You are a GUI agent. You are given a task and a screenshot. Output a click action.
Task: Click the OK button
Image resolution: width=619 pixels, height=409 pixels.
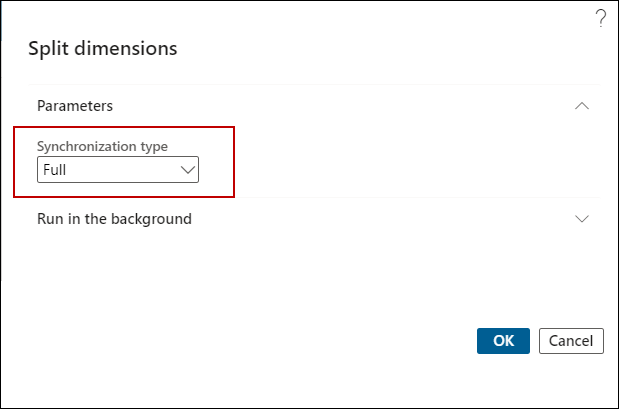[x=503, y=341]
